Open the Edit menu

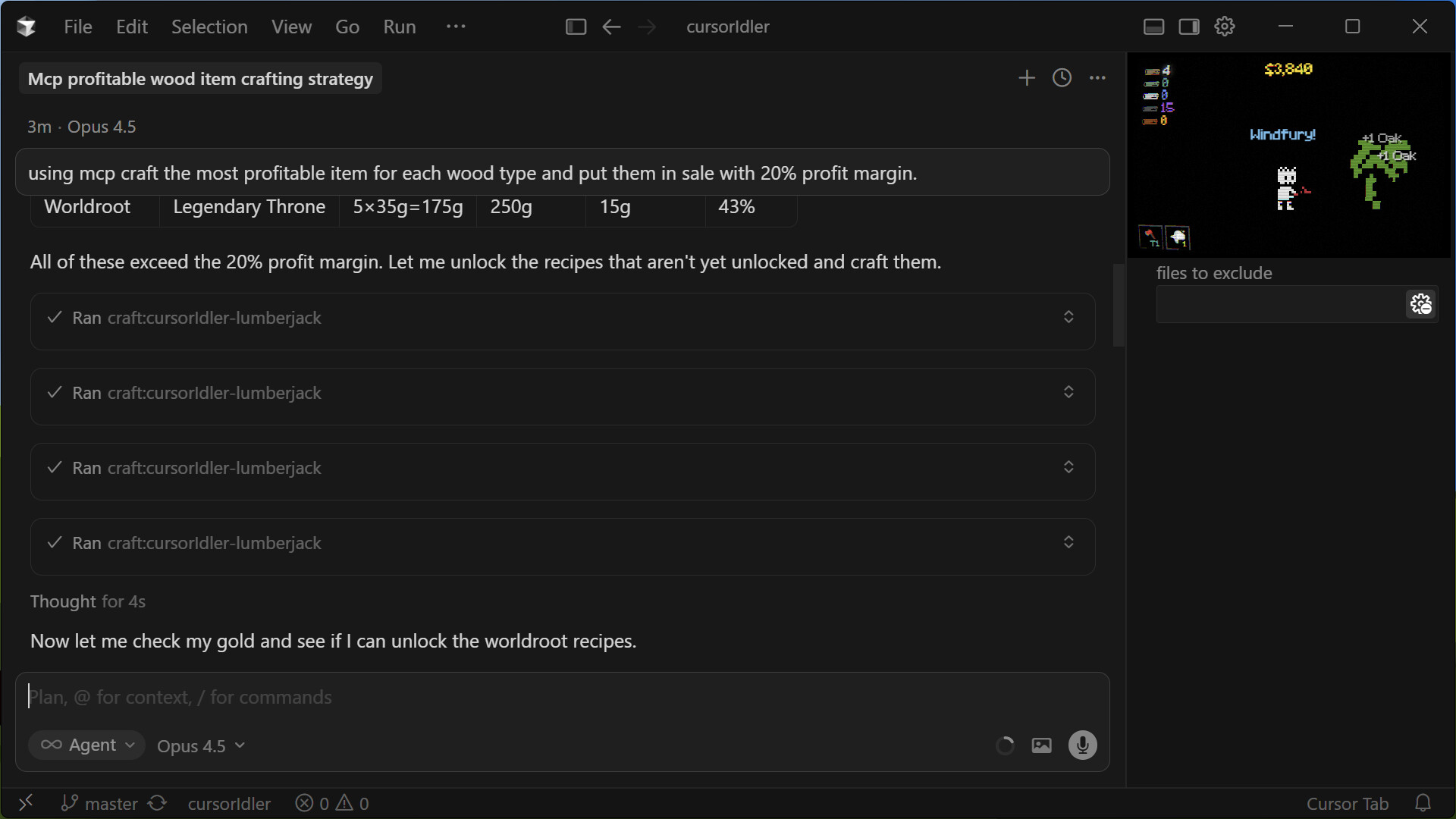coord(131,27)
